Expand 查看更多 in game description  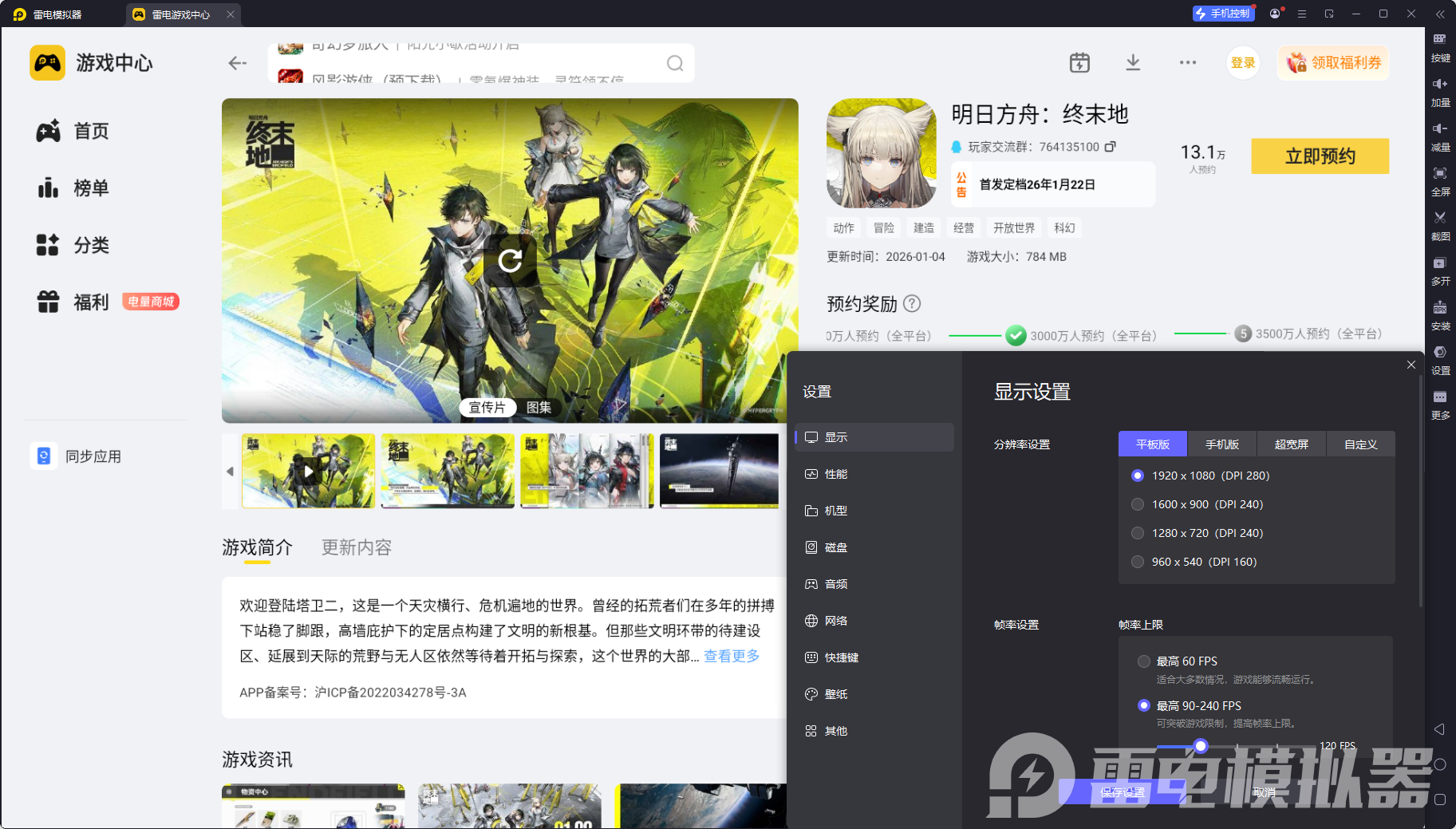click(x=731, y=656)
